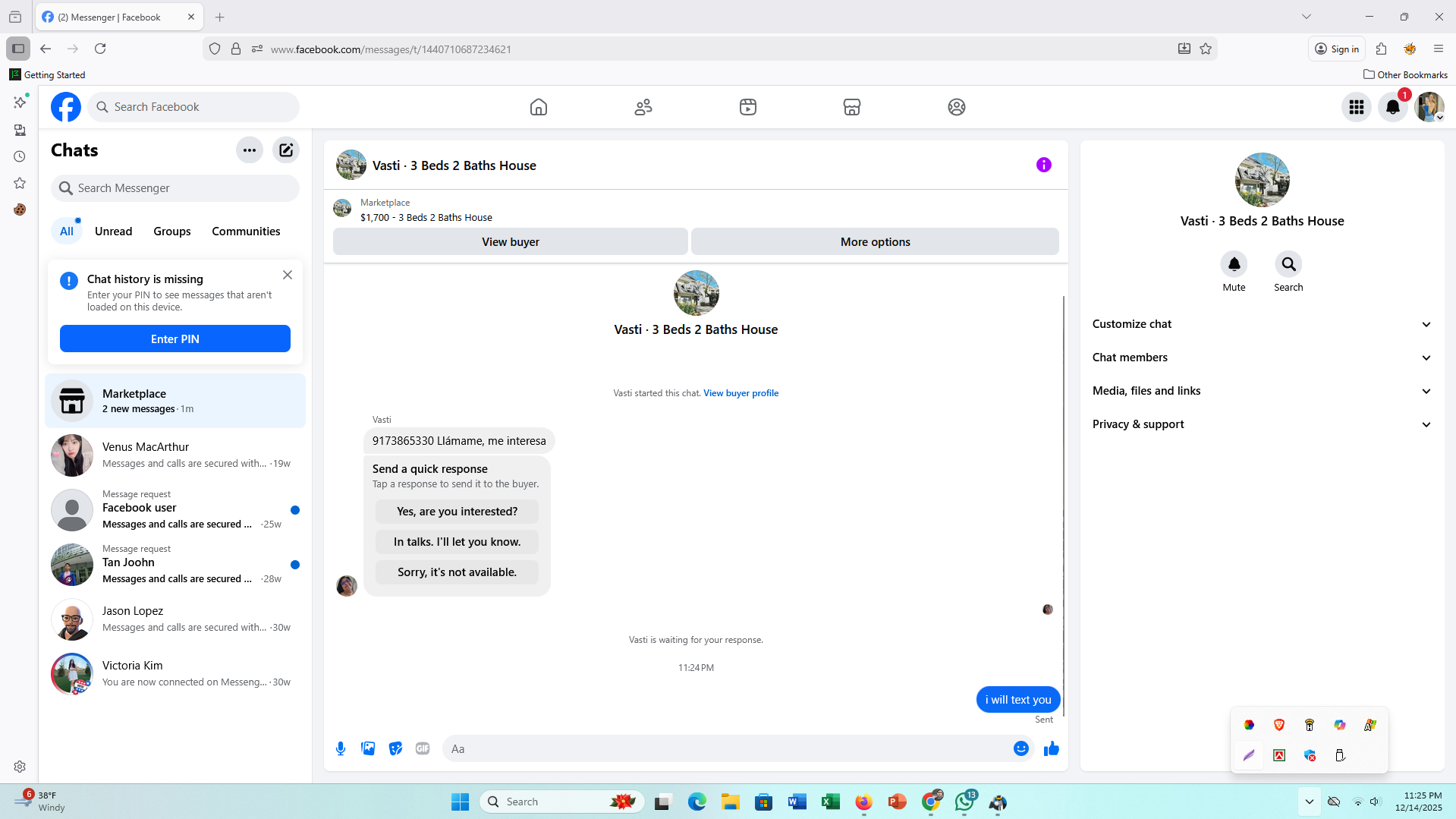Expand Chat members section
Screen dimensions: 1456x819
pos(1262,358)
